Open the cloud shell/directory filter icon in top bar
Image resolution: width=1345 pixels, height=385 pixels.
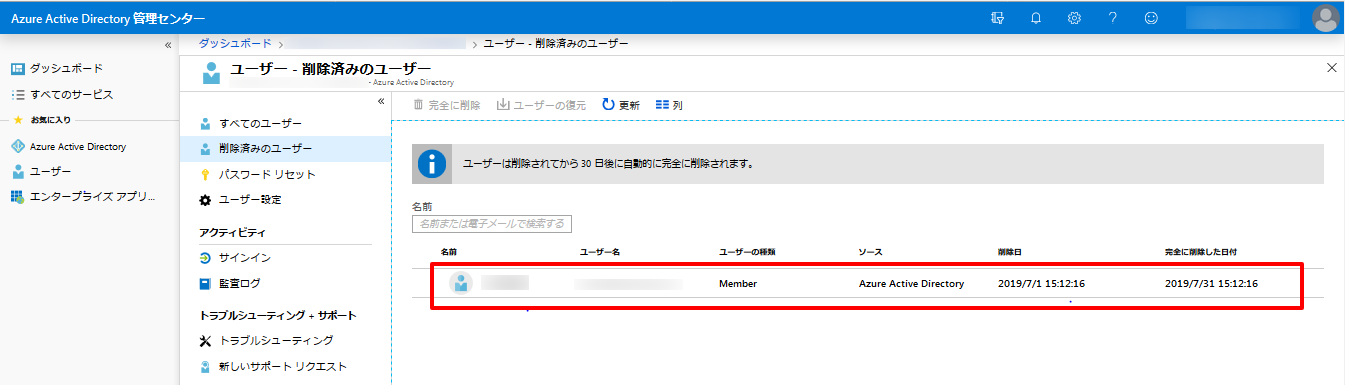click(996, 18)
